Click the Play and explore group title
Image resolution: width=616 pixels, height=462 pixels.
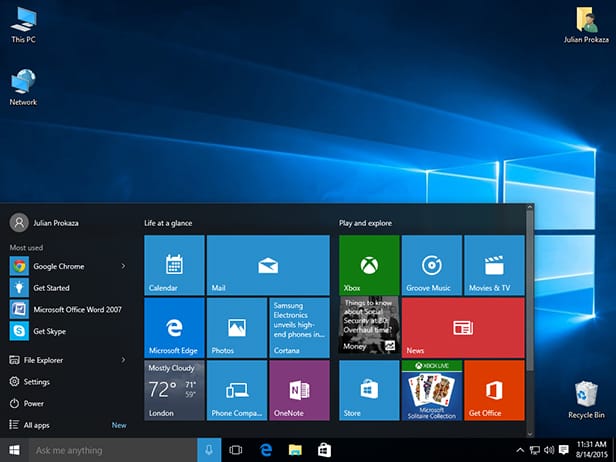click(x=365, y=223)
